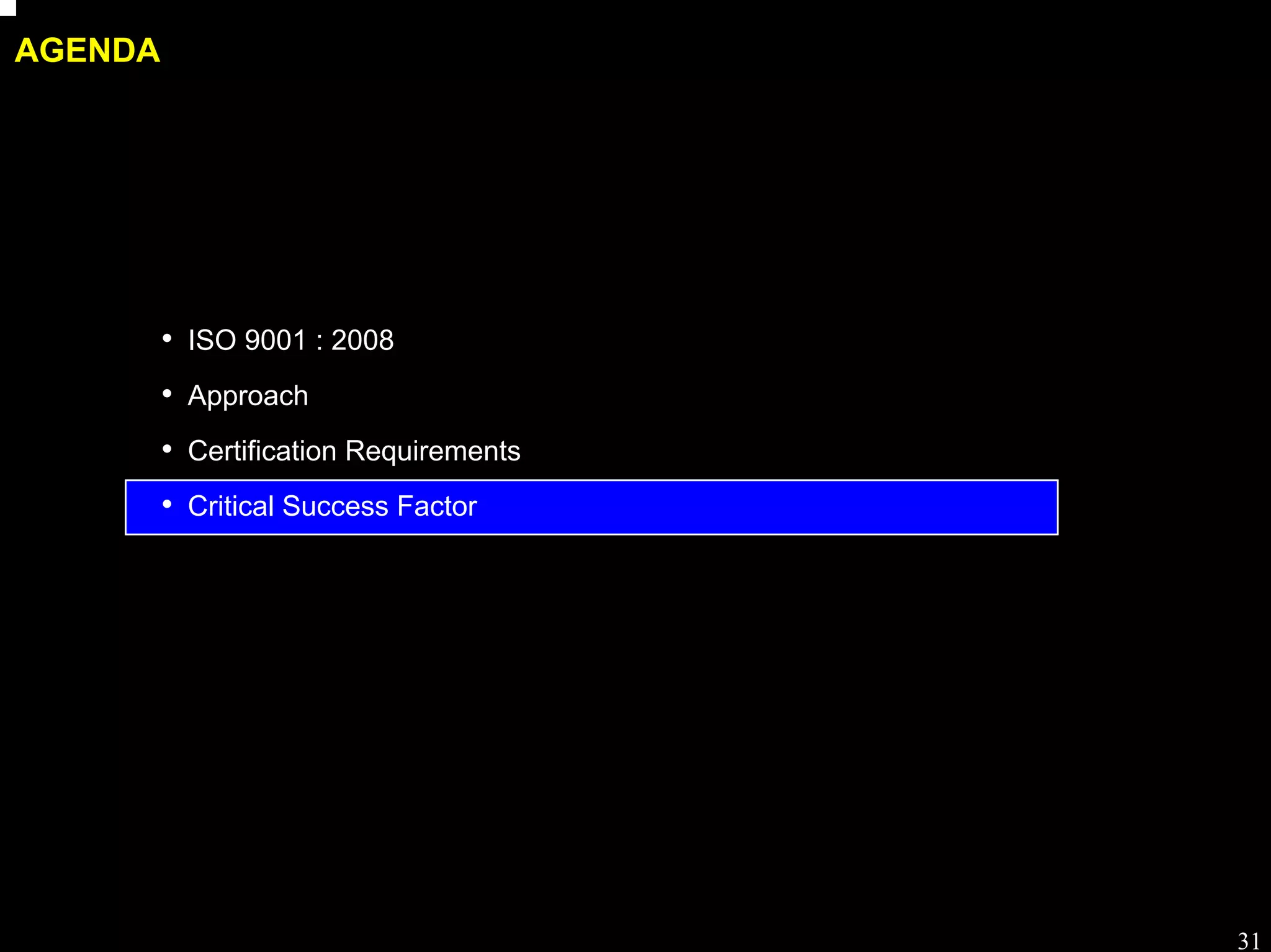The image size is (1271, 952).
Task: Click the word Certification in third bullet
Action: (x=262, y=451)
